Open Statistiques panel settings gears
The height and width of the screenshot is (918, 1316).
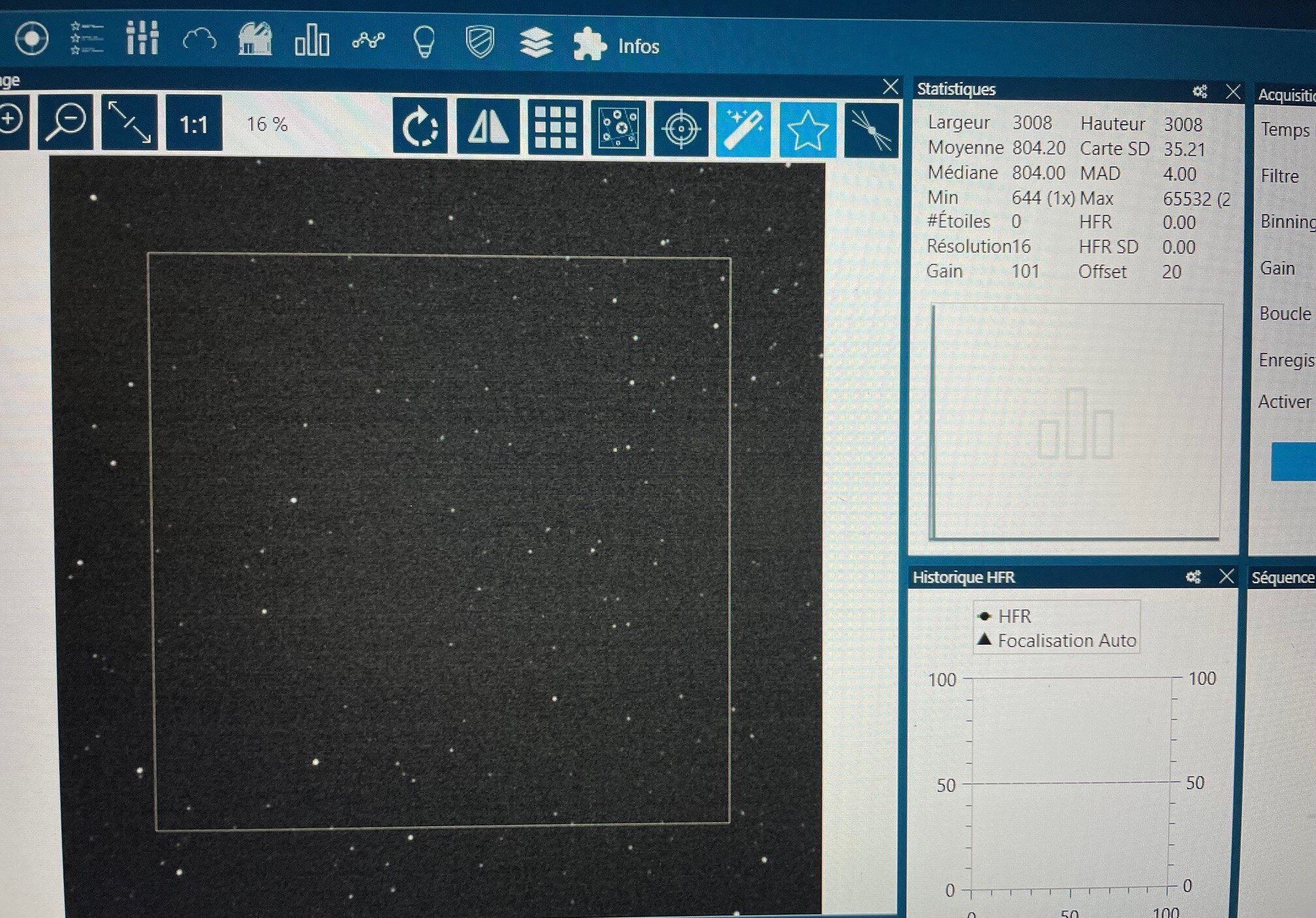tap(1200, 91)
